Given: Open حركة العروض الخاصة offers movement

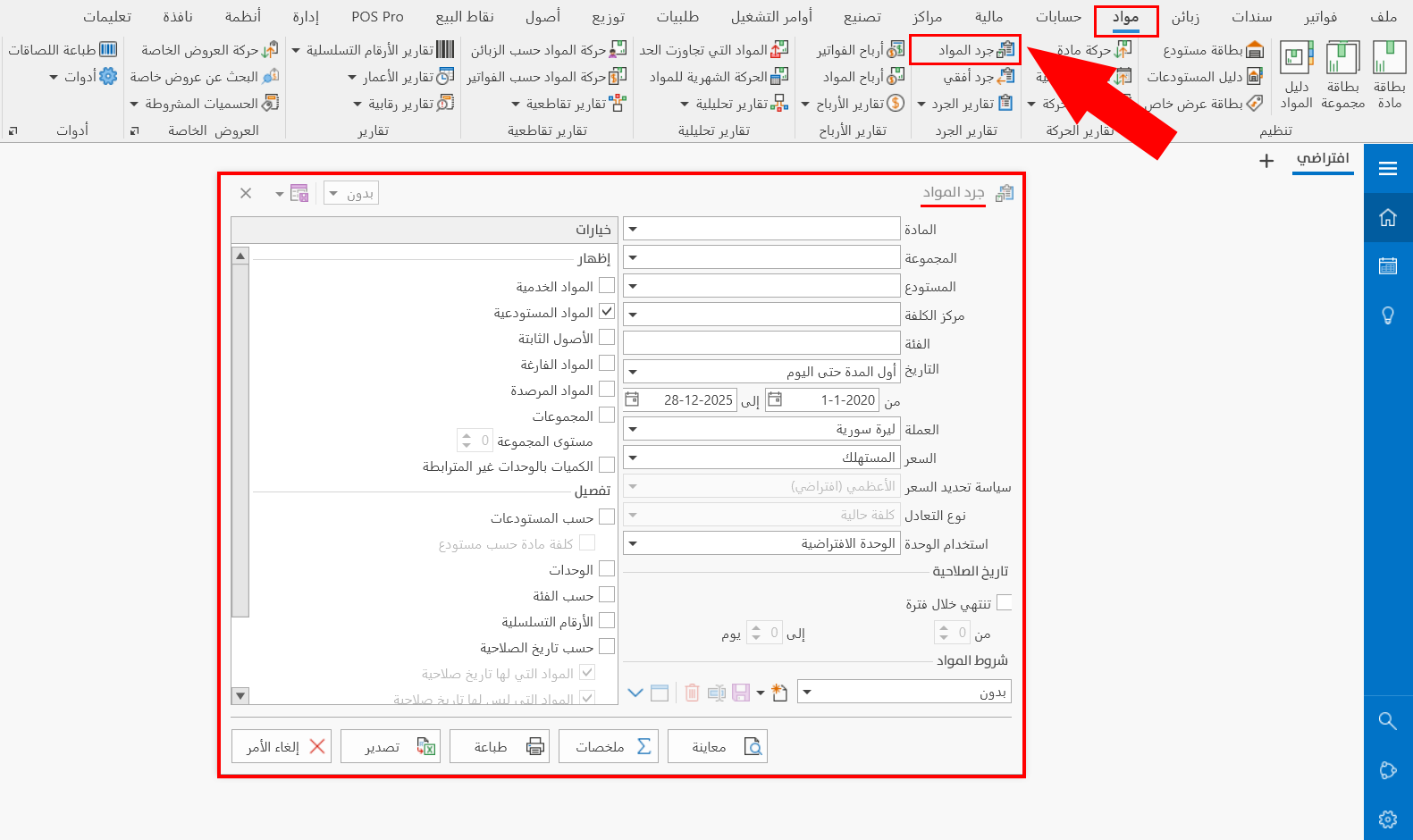Looking at the screenshot, I should pyautogui.click(x=209, y=50).
